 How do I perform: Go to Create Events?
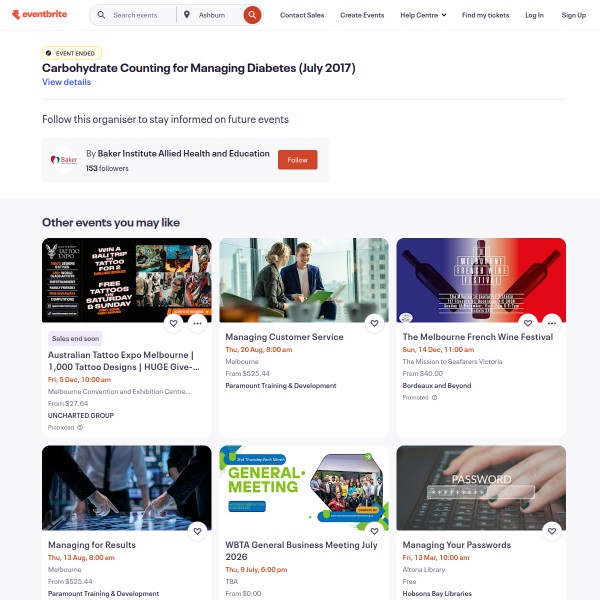pyautogui.click(x=362, y=15)
